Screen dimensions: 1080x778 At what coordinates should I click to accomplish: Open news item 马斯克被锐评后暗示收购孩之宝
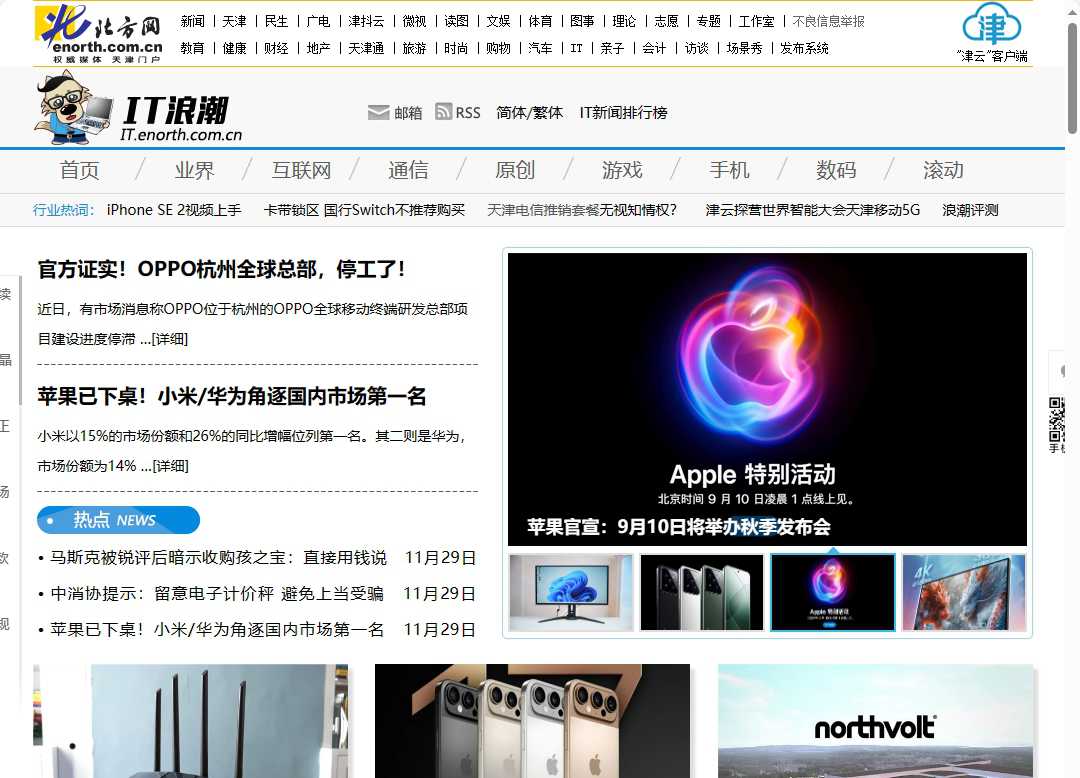(x=218, y=558)
